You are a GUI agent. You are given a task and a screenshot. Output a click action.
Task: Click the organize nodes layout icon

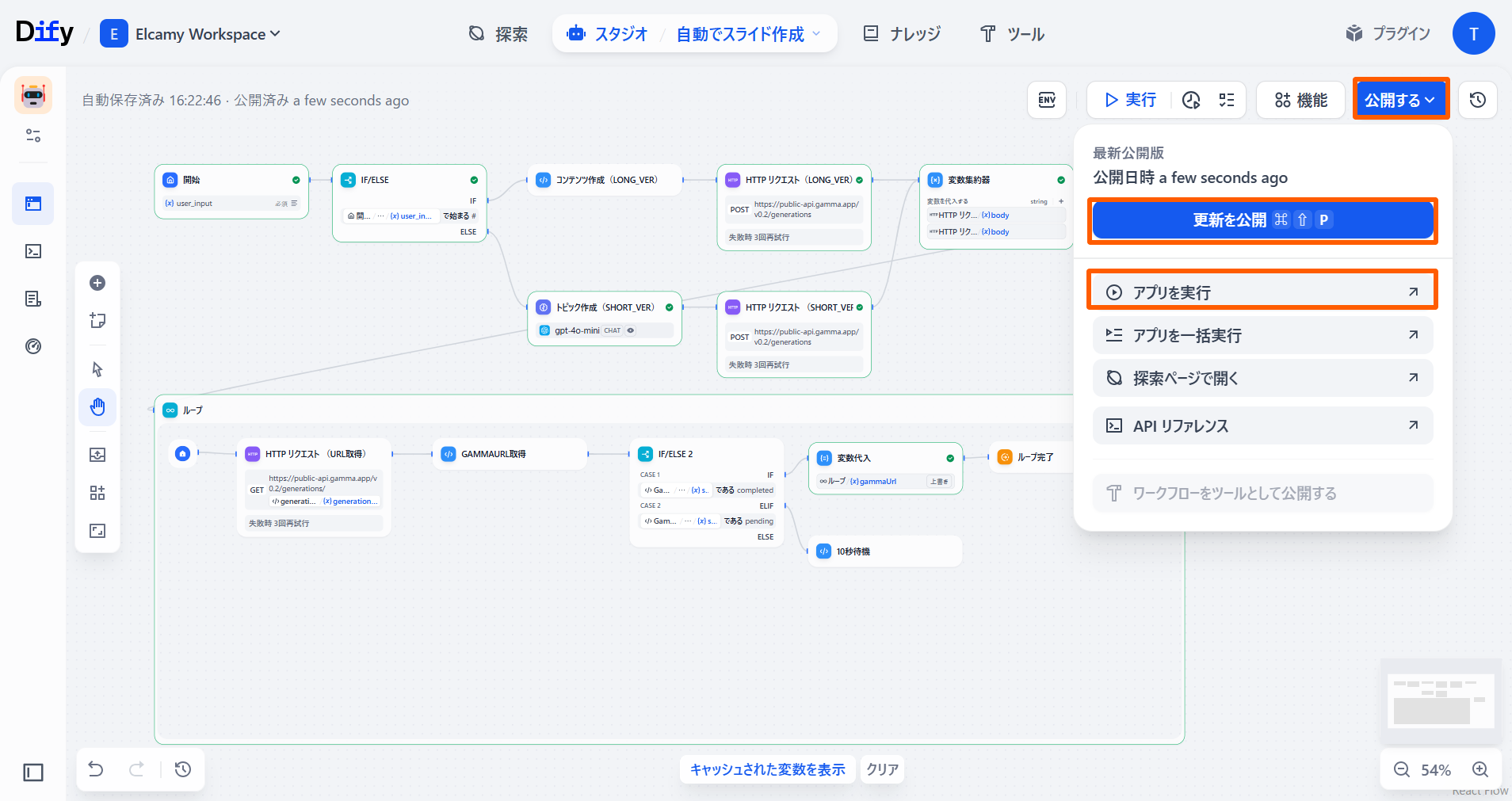[x=97, y=493]
